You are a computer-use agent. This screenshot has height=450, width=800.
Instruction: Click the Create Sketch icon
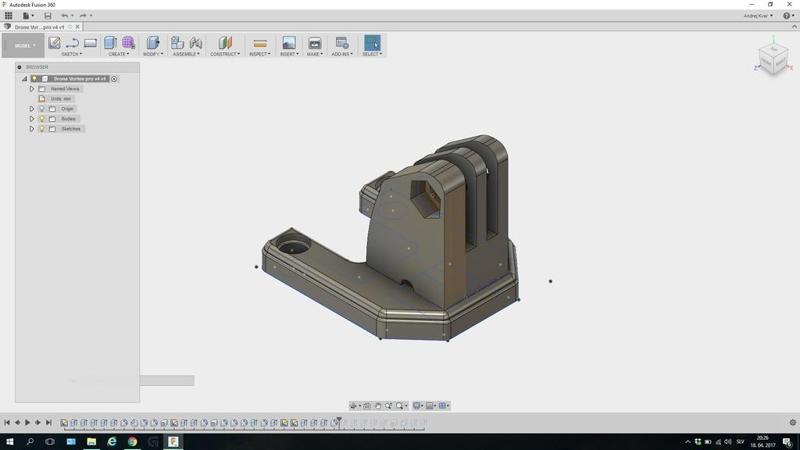pos(54,43)
